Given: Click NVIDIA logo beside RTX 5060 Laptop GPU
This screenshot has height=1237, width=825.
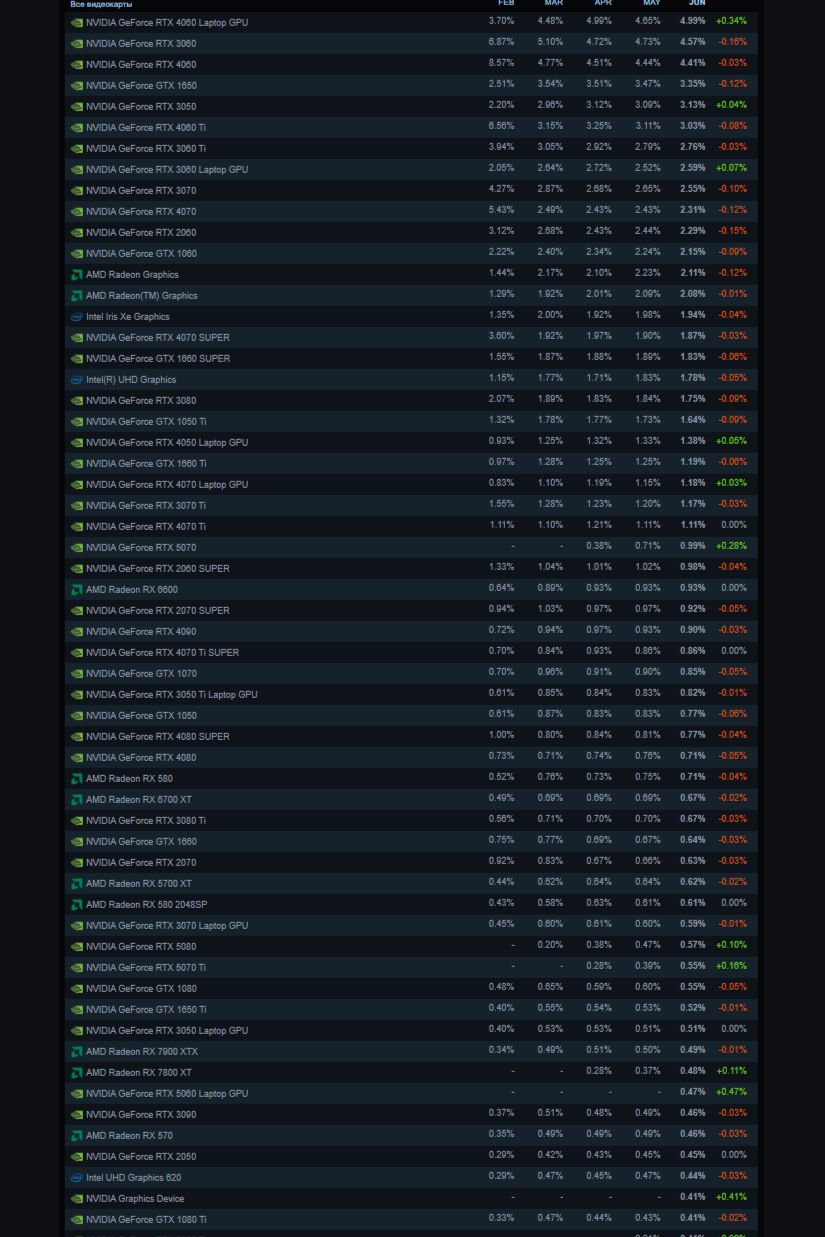Looking at the screenshot, I should tap(77, 1093).
